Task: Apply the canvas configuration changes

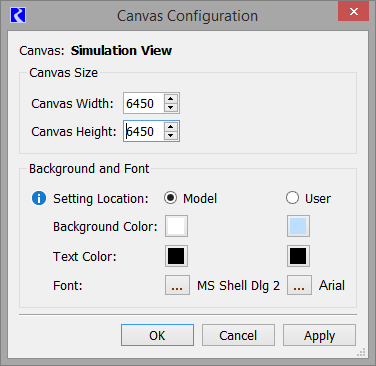Action: [x=319, y=335]
